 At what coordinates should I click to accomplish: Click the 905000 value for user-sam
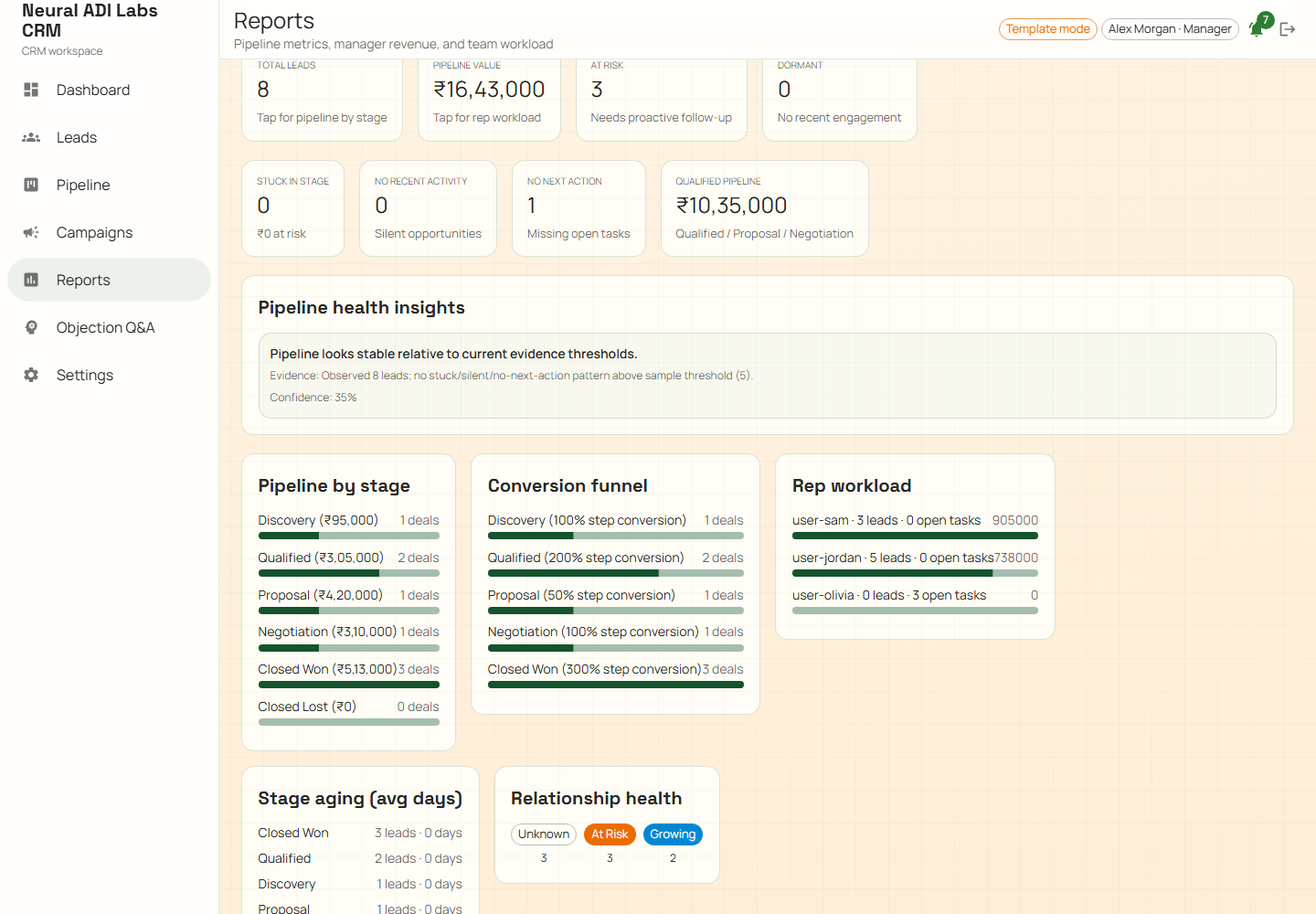[x=1015, y=520]
